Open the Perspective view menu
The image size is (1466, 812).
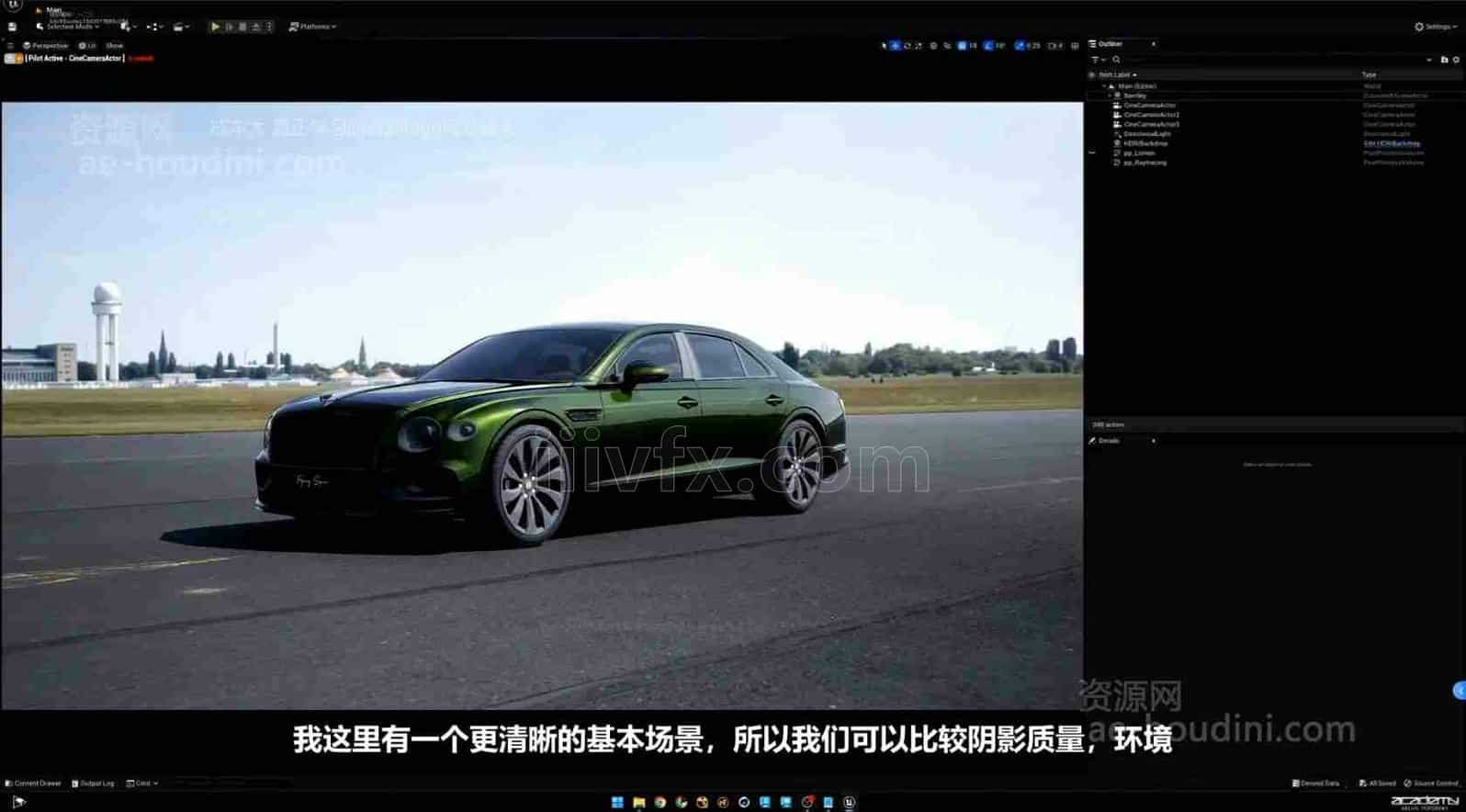45,45
